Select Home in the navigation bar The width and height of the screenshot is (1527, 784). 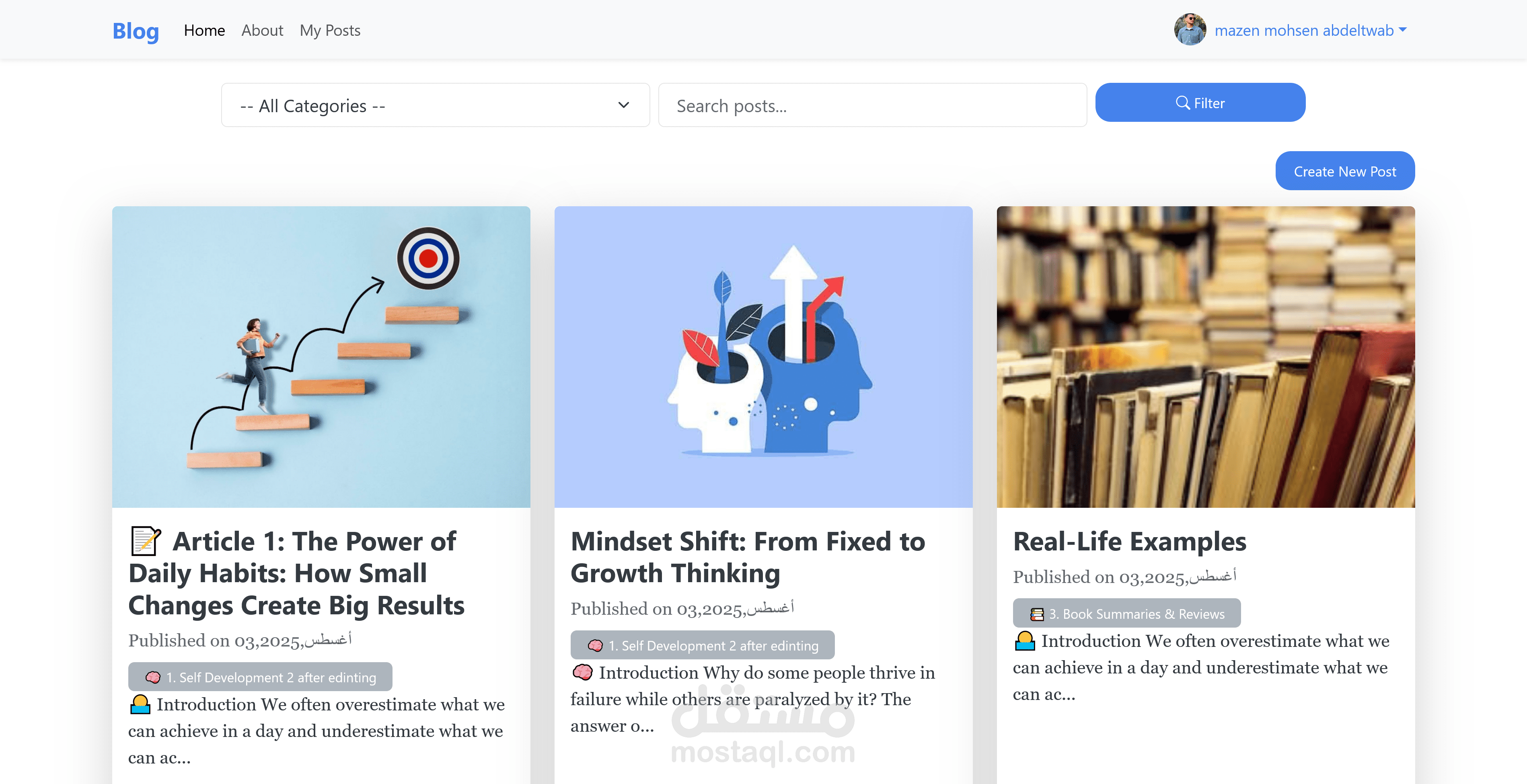coord(204,30)
